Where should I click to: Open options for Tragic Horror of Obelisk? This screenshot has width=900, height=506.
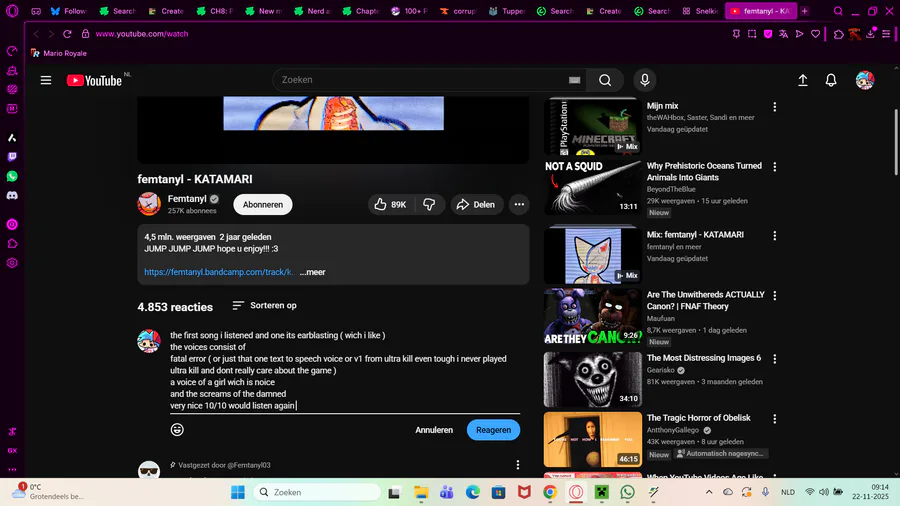coord(774,419)
